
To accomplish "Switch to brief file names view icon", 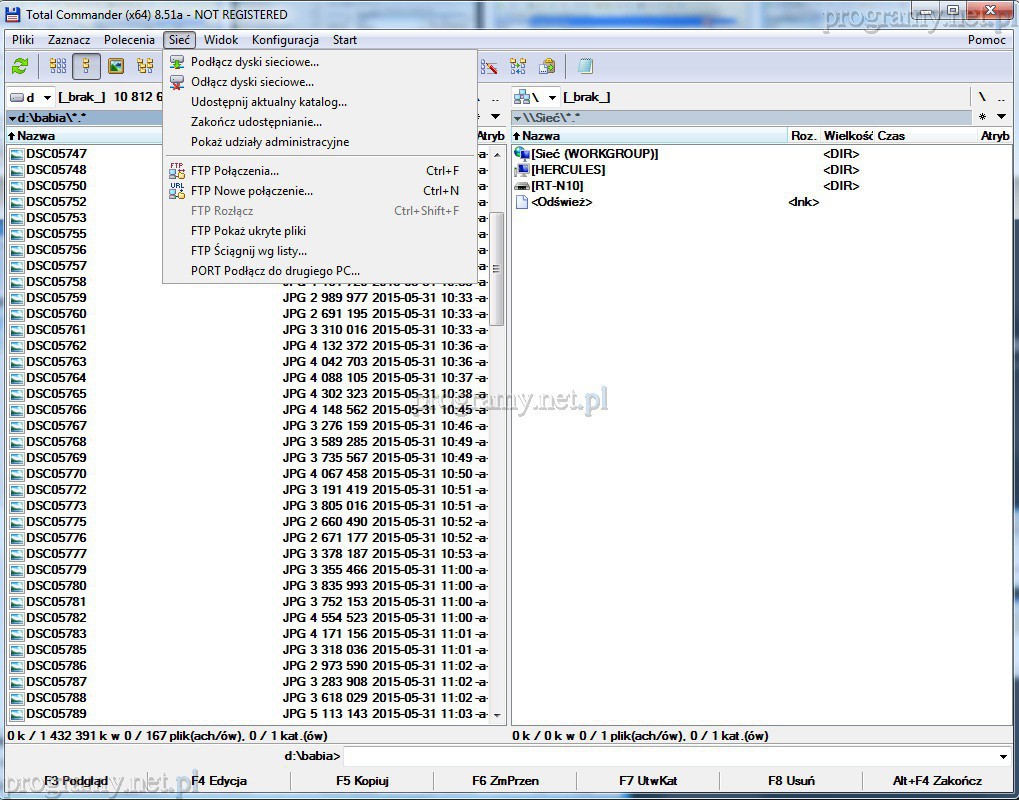I will tap(58, 67).
